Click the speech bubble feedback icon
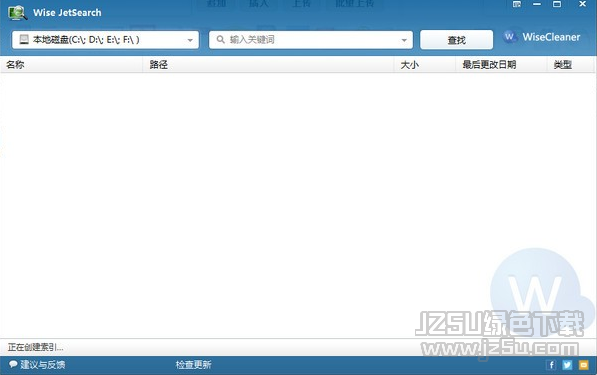 13,364
